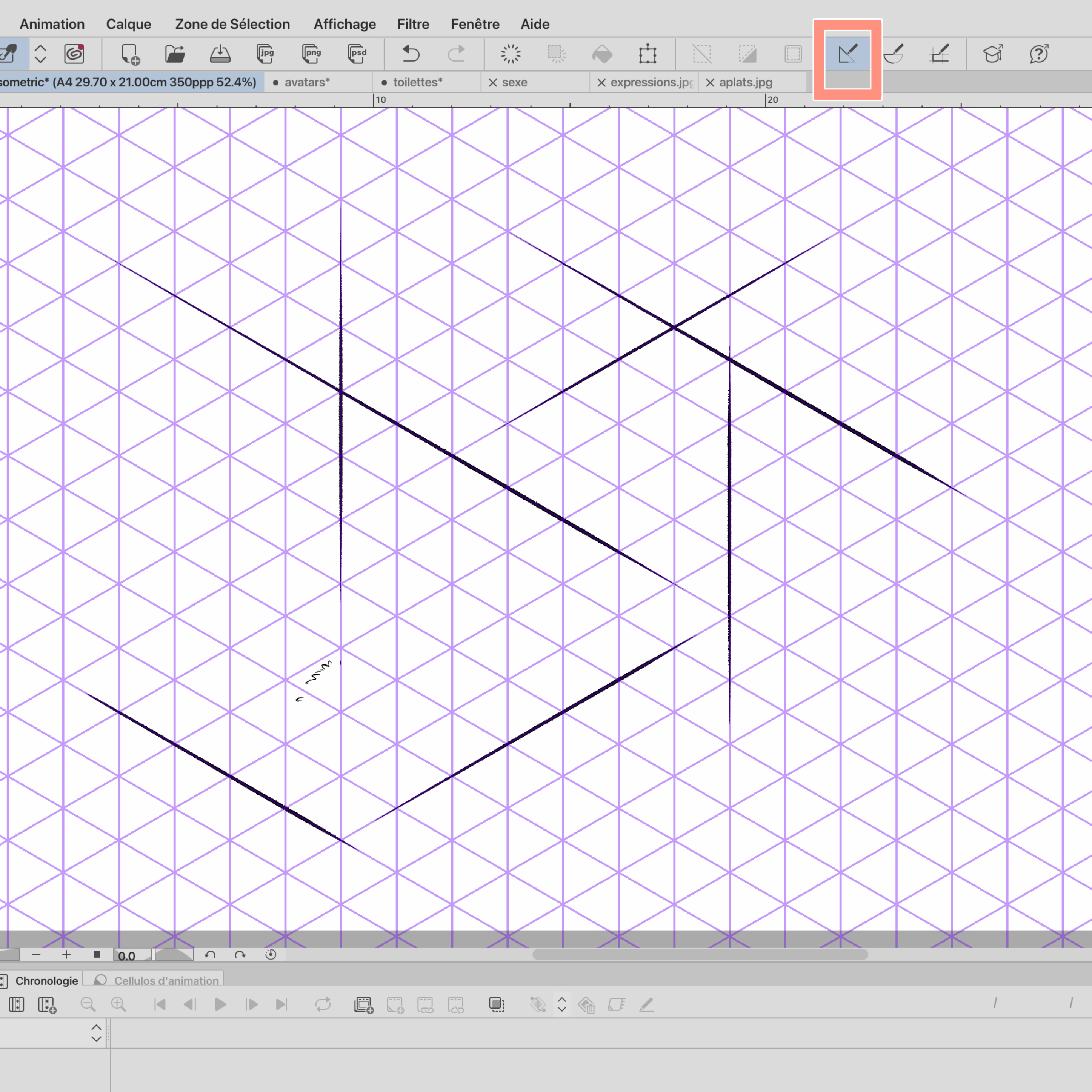The image size is (1092, 1092).
Task: Expand command bar up-down chevron near top-left
Action: tap(40, 54)
